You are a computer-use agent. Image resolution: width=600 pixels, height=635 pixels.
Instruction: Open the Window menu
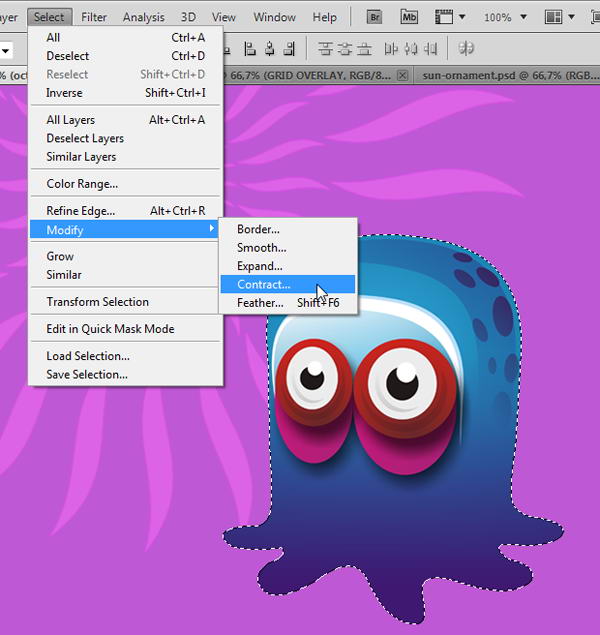click(274, 17)
